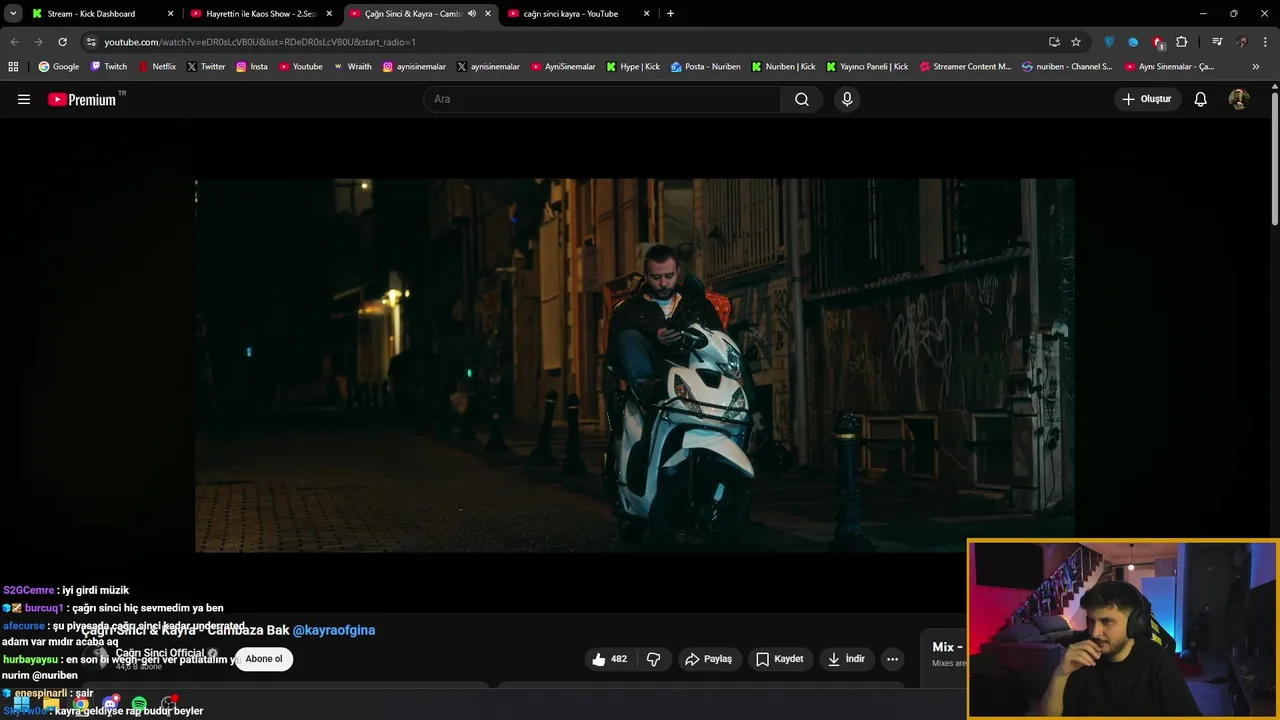Reload the page with refresh icon

tap(62, 42)
